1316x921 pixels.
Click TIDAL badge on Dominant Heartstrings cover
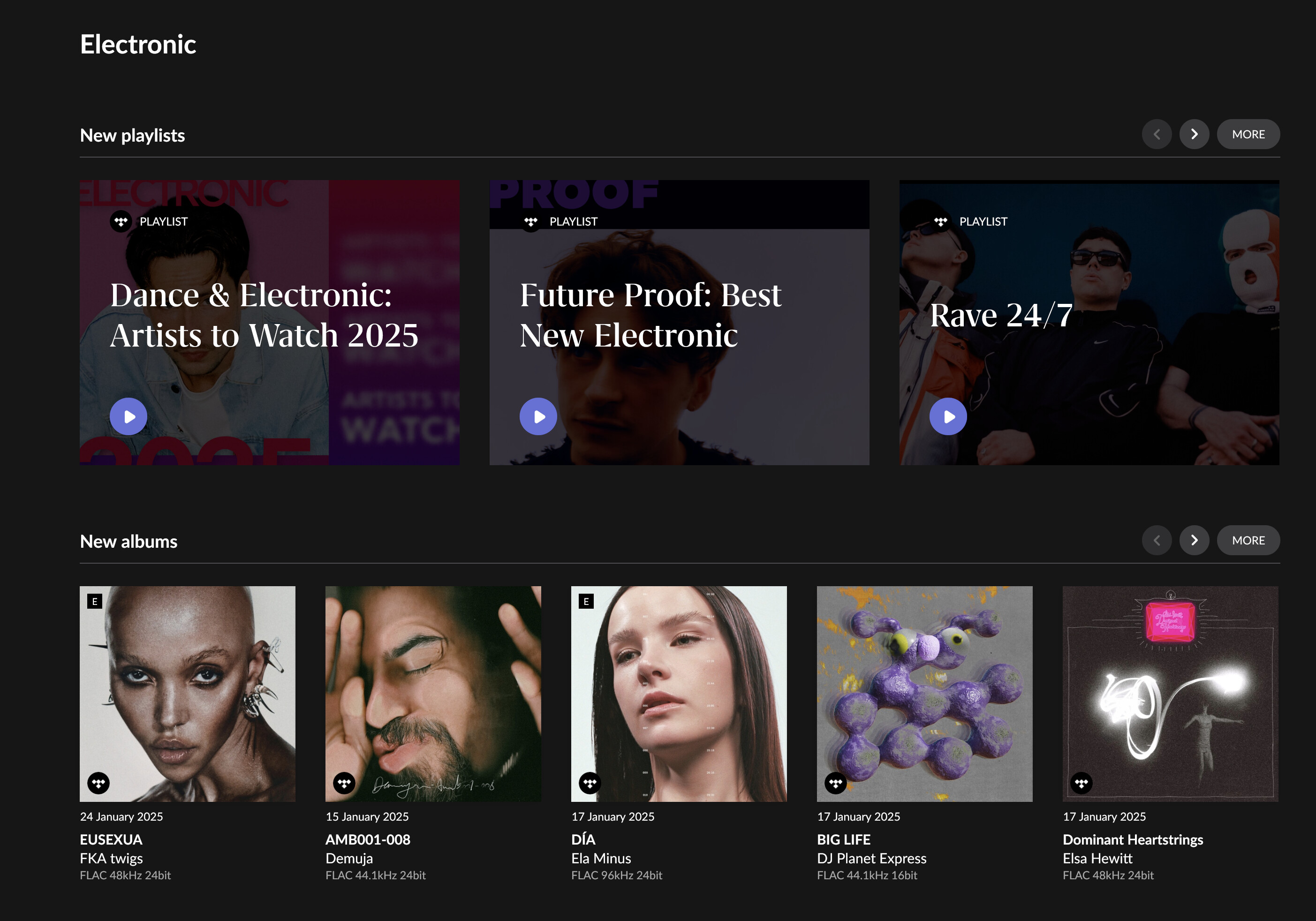(x=1082, y=783)
